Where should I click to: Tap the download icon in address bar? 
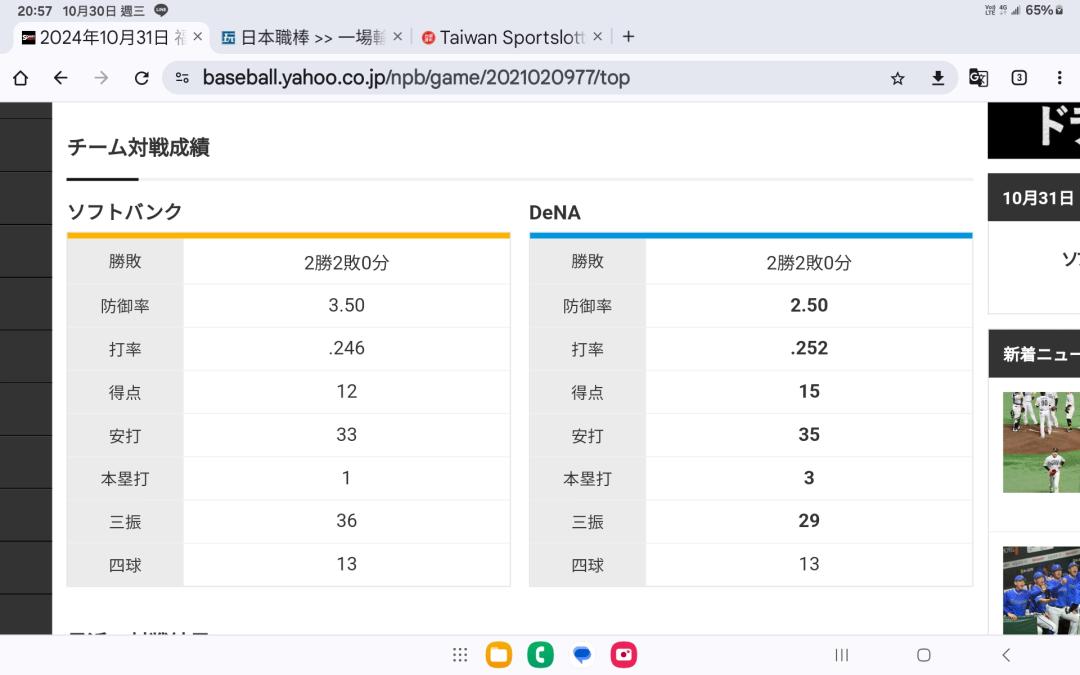point(938,79)
